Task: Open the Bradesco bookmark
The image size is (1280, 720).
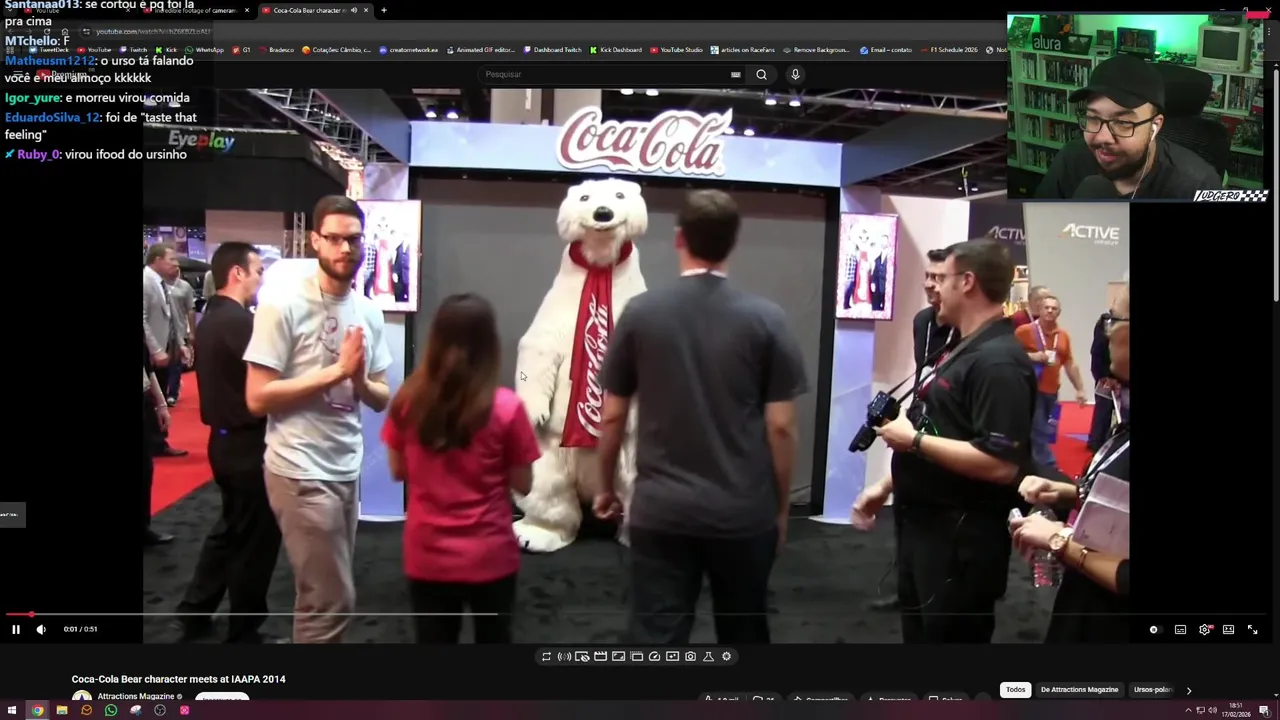Action: [275, 50]
